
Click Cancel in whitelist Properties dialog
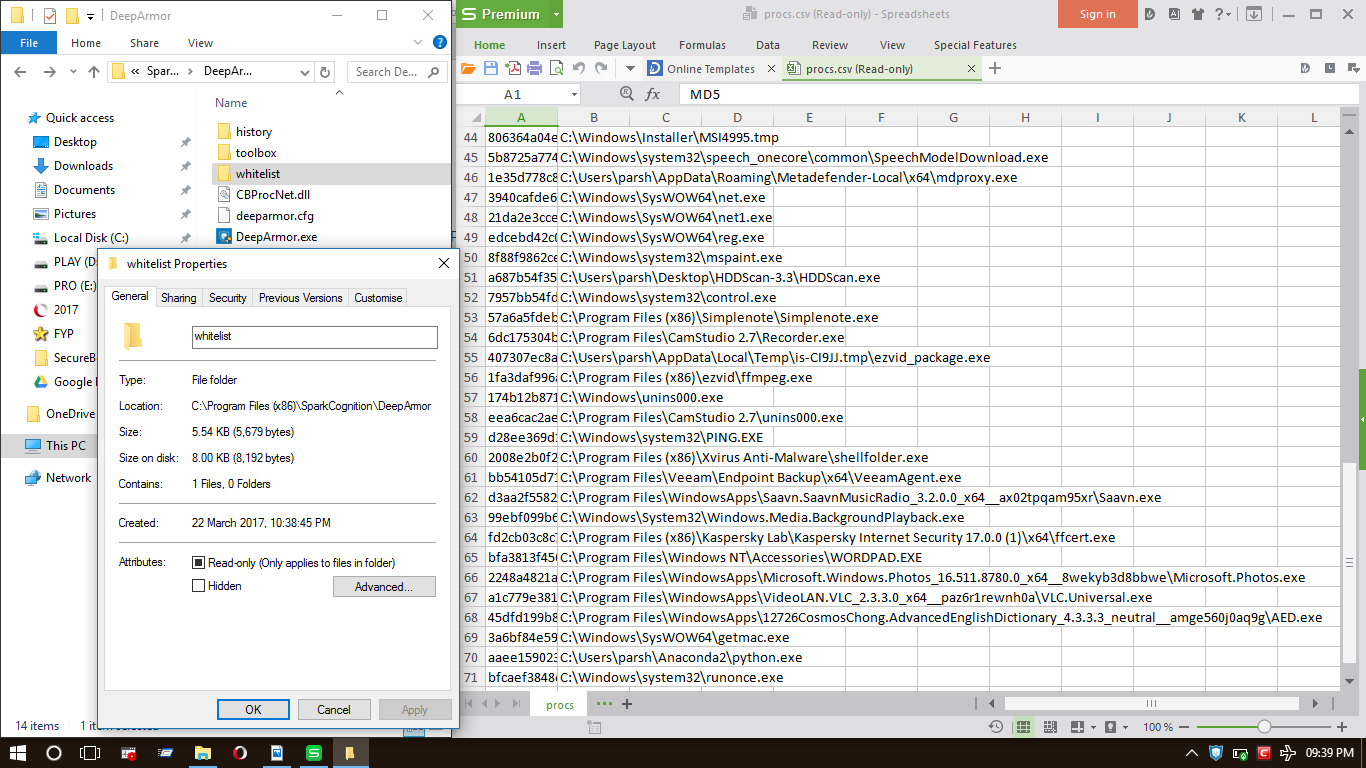click(x=334, y=710)
